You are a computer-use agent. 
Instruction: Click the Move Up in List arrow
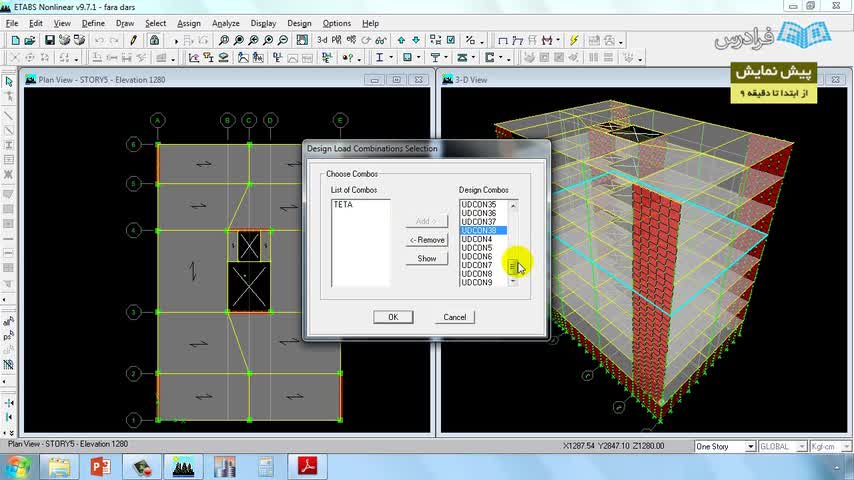[401, 40]
